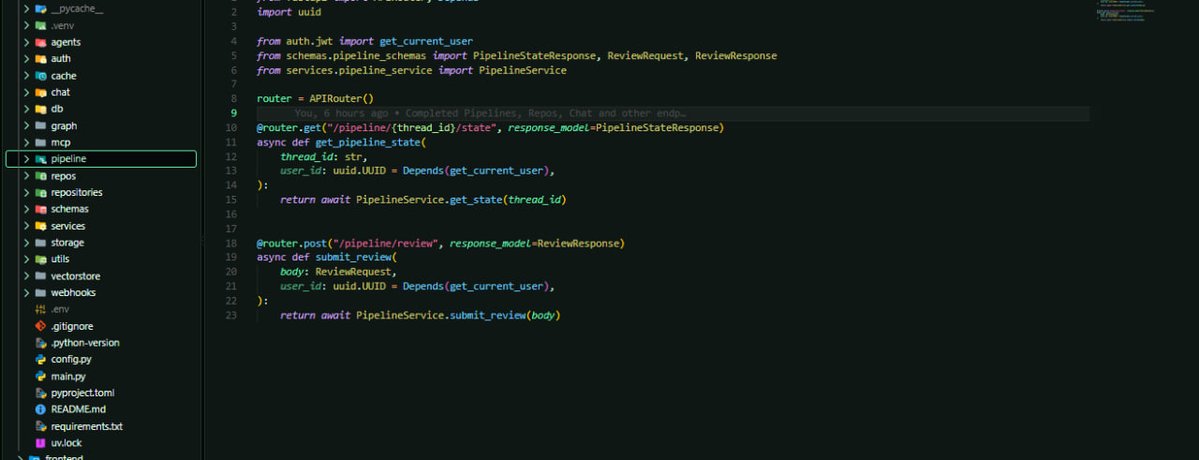Click the README.md info icon
Screen dimensions: 1199x460
click(41, 410)
